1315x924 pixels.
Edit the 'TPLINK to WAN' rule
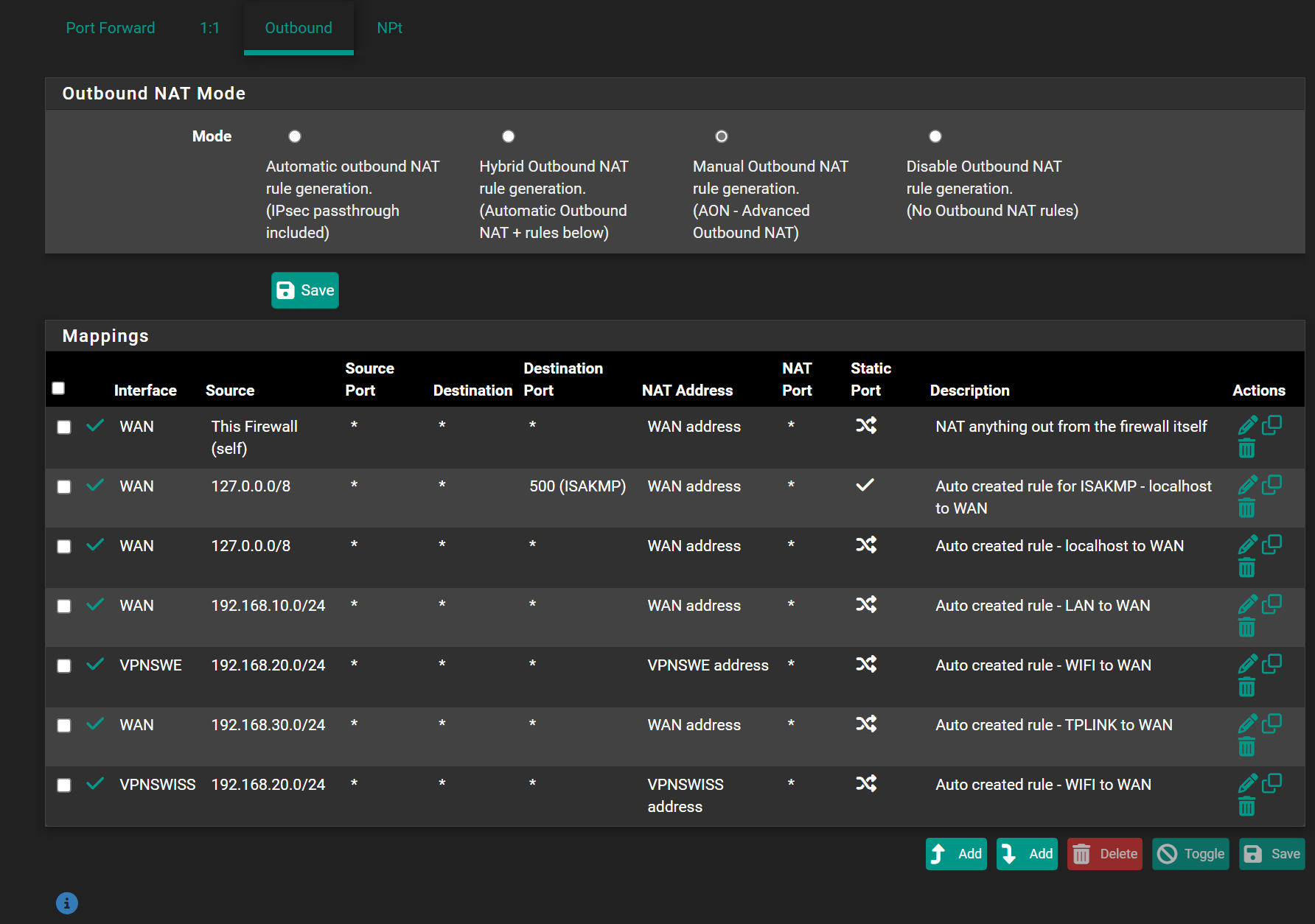[x=1247, y=724]
